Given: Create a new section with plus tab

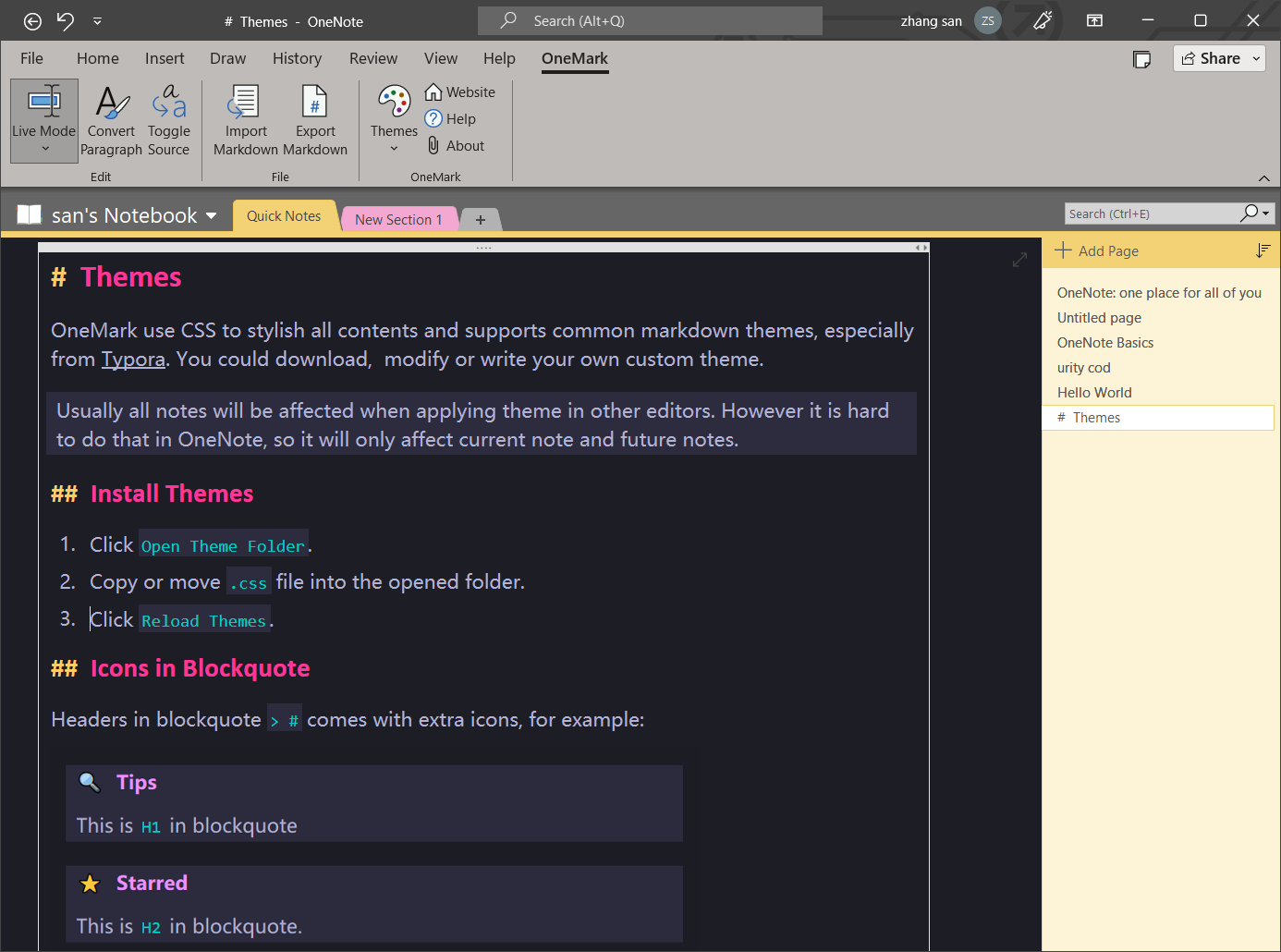Looking at the screenshot, I should pyautogui.click(x=481, y=220).
